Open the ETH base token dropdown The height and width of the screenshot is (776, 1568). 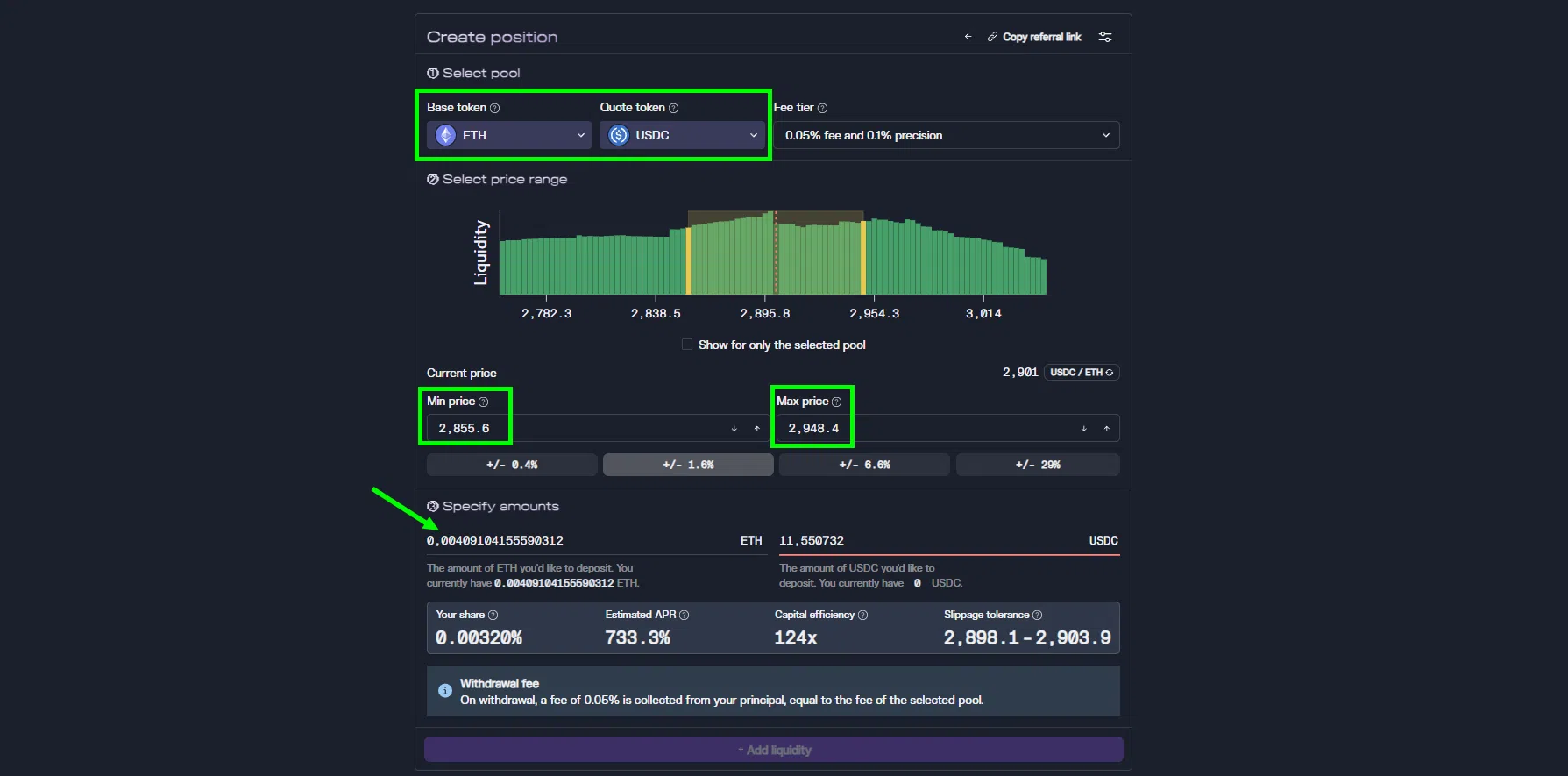pyautogui.click(x=508, y=135)
